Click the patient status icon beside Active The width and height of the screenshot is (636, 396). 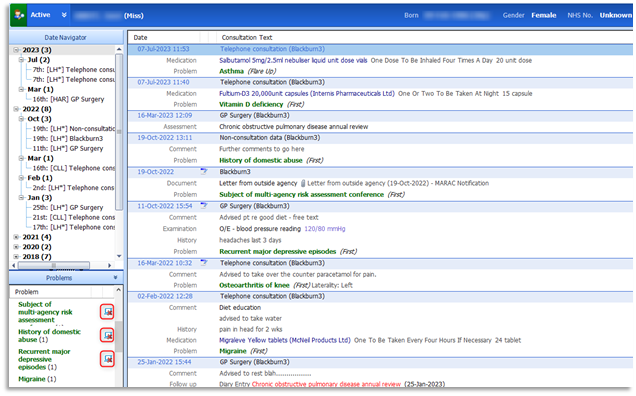pos(18,15)
